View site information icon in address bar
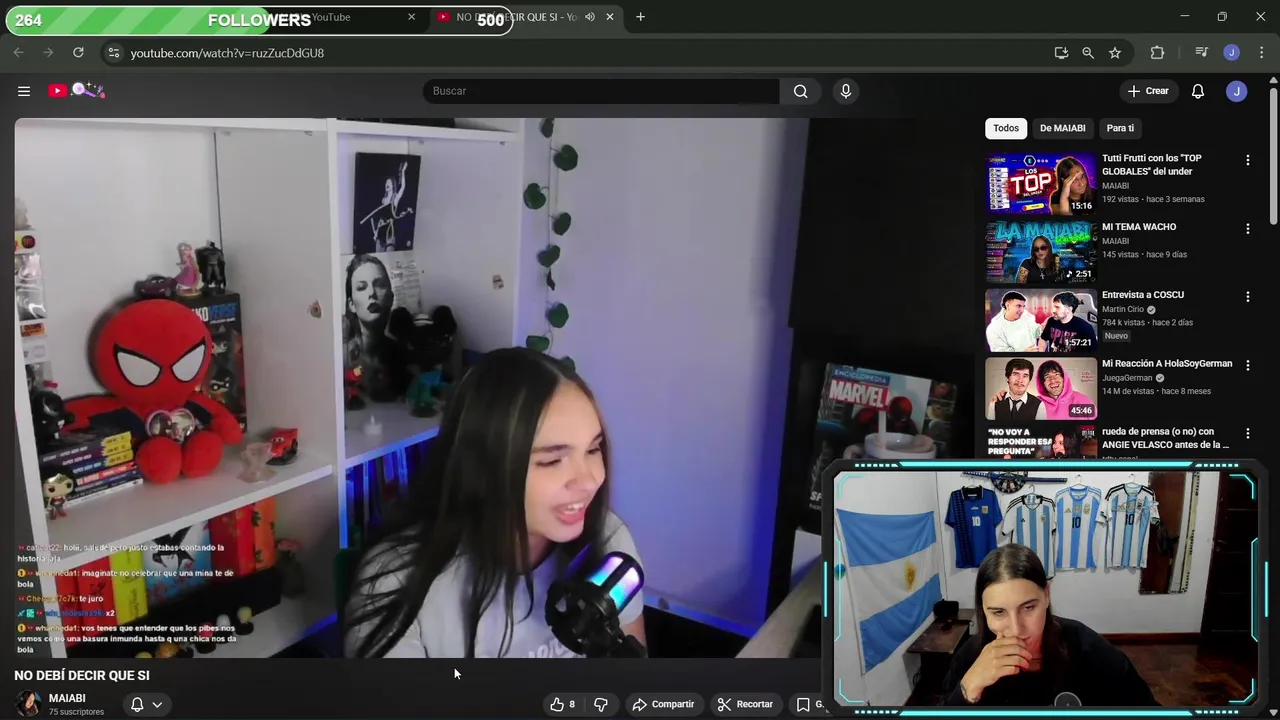1280x720 pixels. (113, 53)
